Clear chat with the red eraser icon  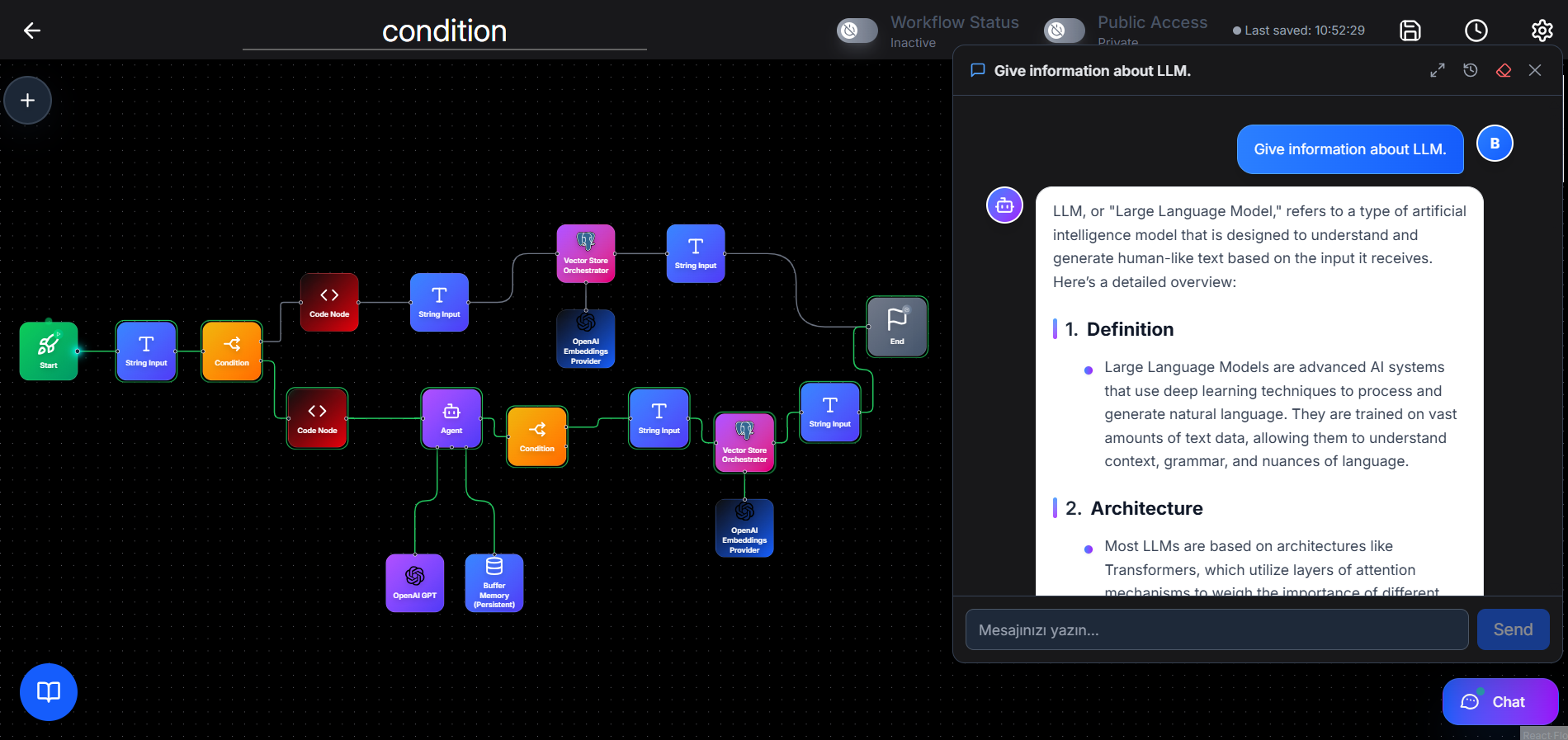[1504, 71]
